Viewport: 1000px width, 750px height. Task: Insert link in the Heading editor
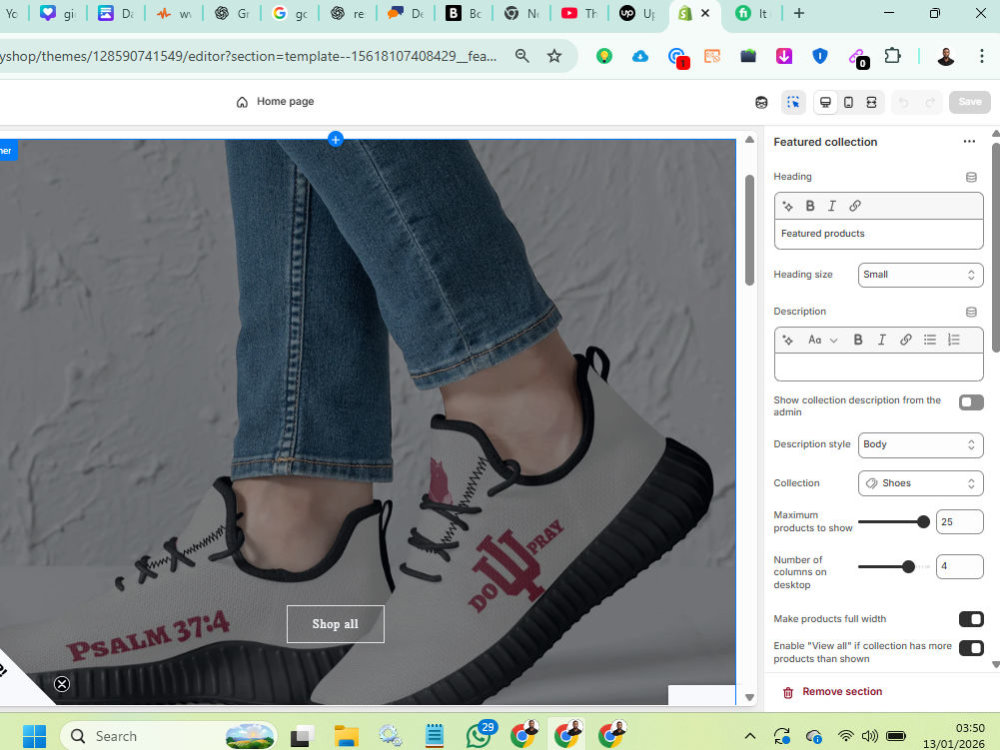pos(855,206)
